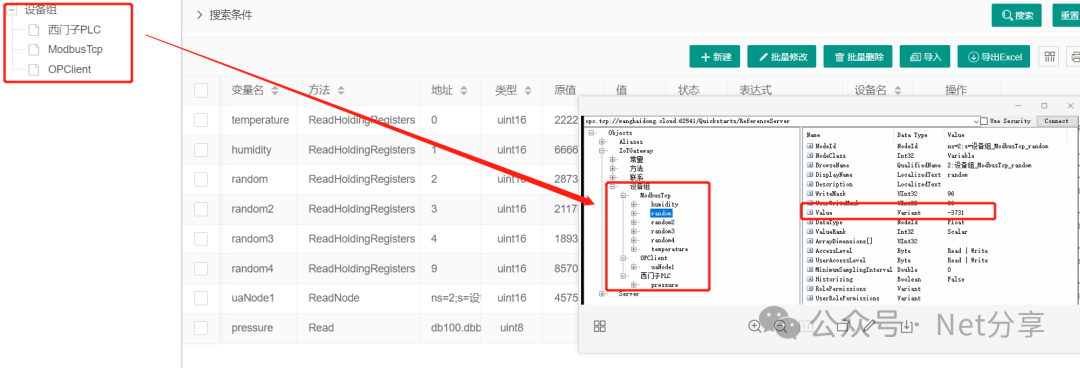This screenshot has height=368, width=1080.
Task: Click the 地址 column sort arrows
Action: point(464,90)
